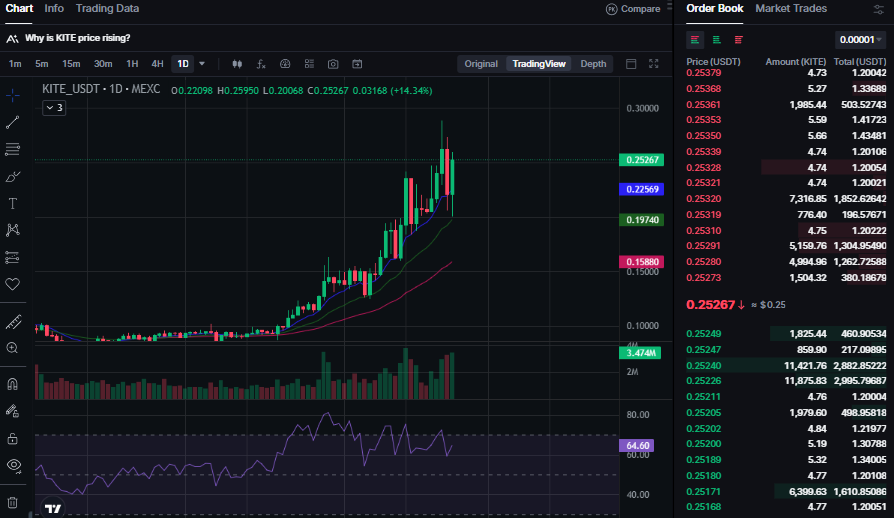Click the gauge toolbar icon
Screen dimensions: 894x518
[285, 64]
